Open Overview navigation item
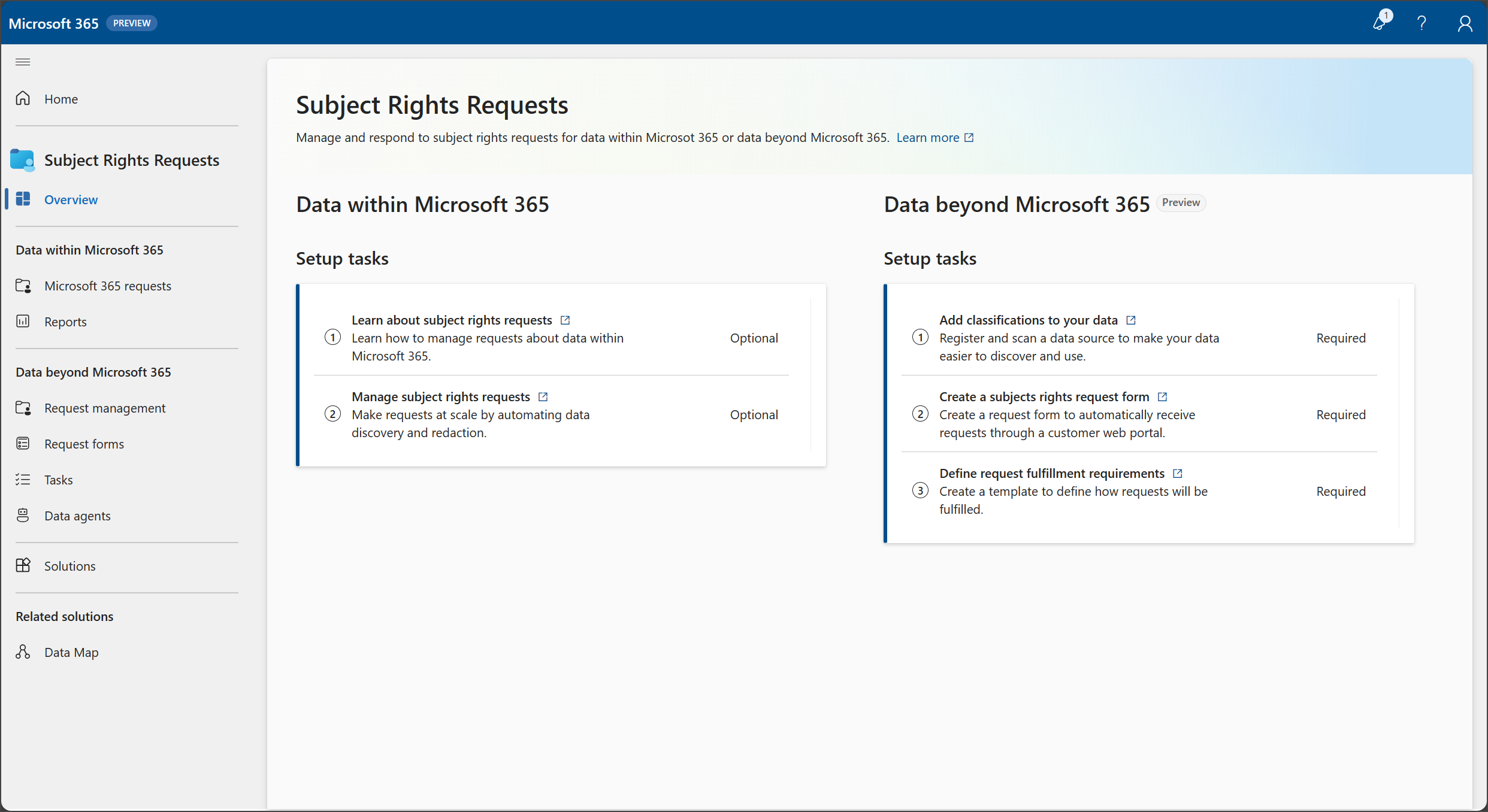Image resolution: width=1488 pixels, height=812 pixels. 70,199
